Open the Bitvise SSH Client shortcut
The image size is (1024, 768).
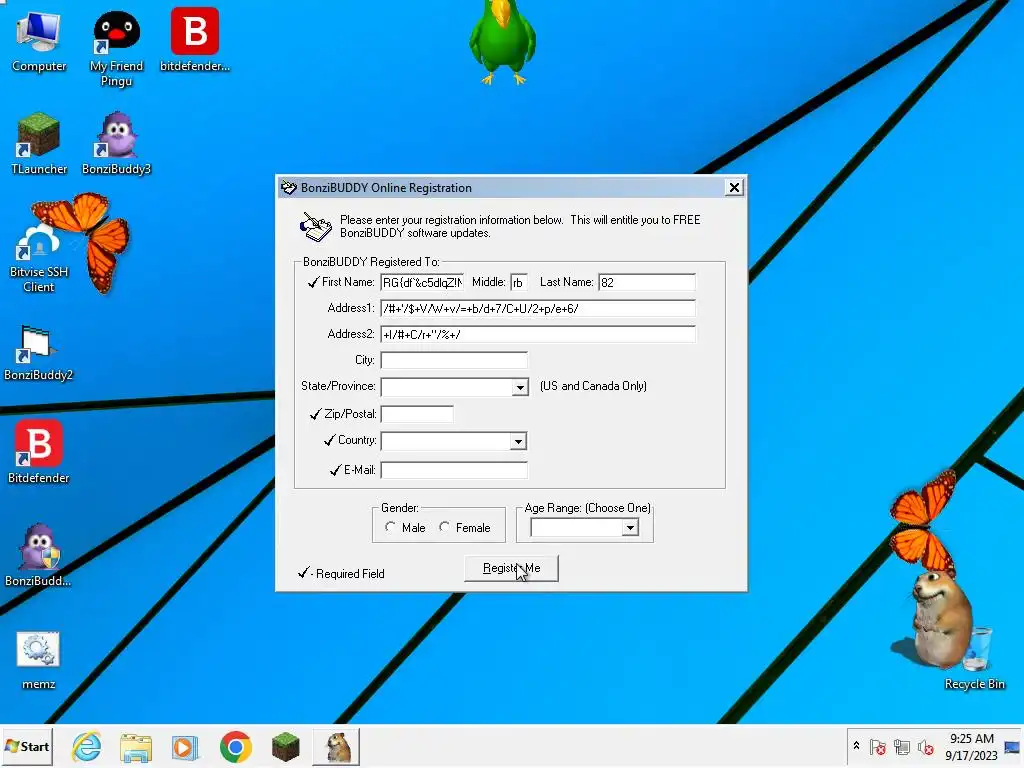pos(39,258)
